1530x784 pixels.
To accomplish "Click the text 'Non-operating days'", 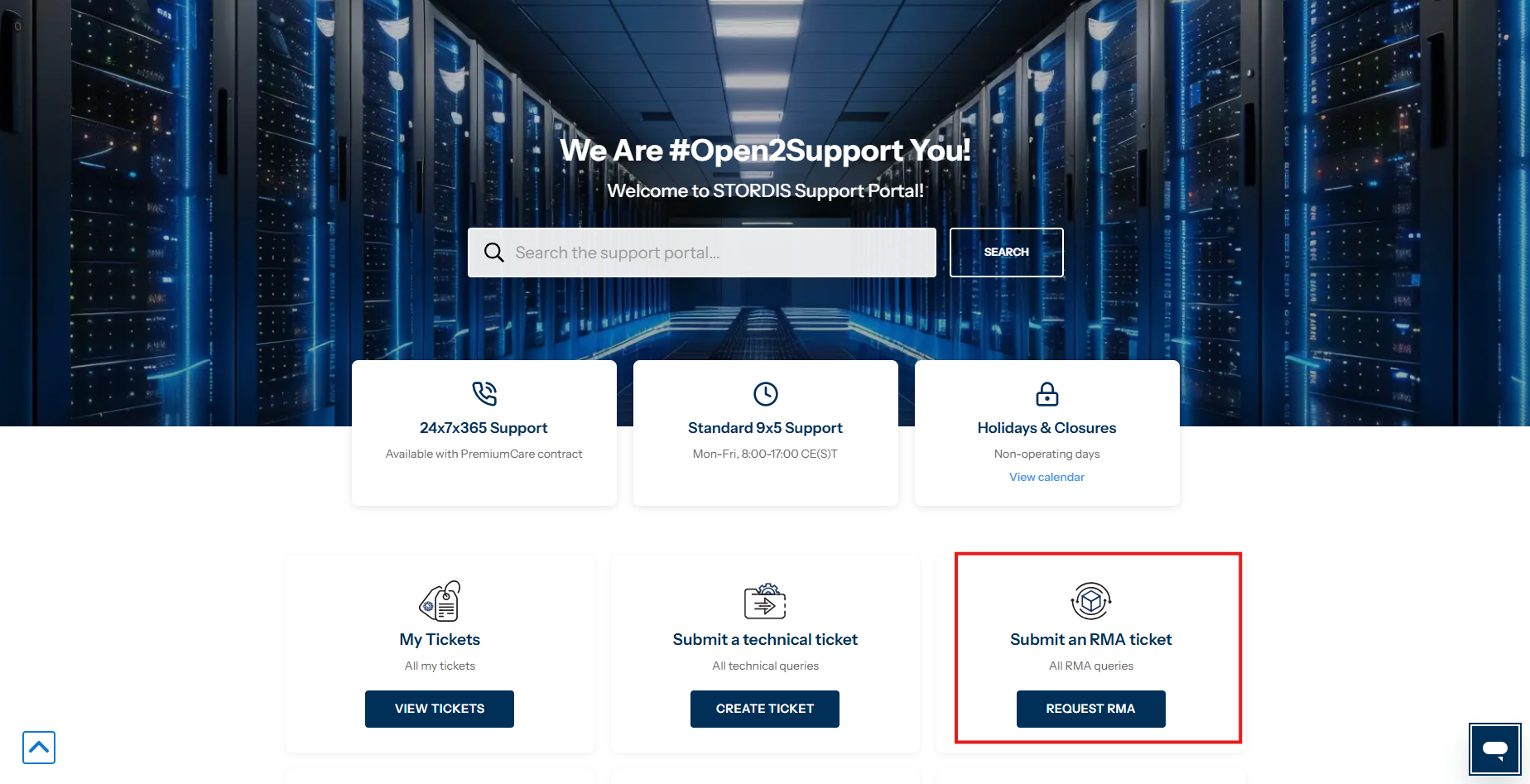I will pos(1046,454).
